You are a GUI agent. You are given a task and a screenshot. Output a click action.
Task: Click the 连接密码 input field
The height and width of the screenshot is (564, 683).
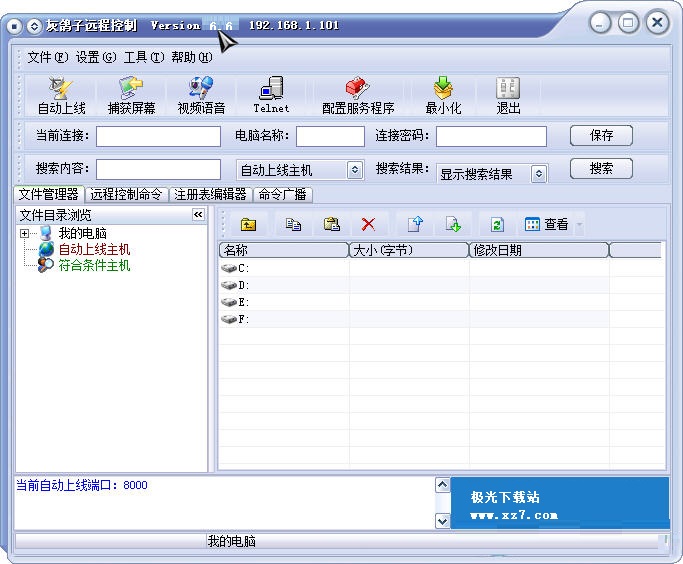click(x=491, y=136)
